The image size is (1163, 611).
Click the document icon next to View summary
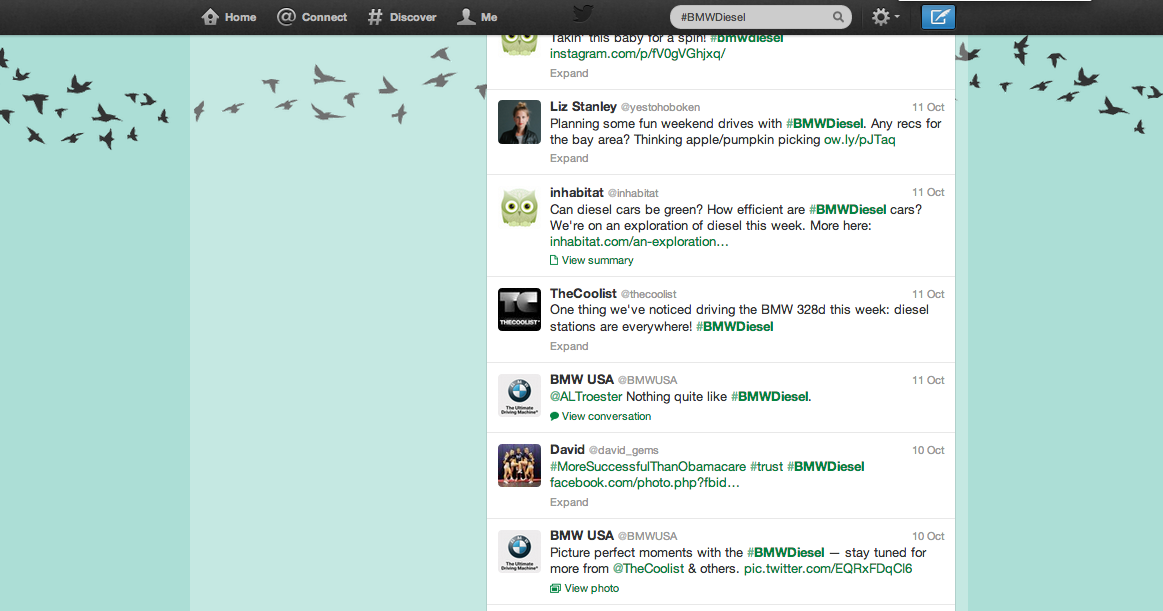pyautogui.click(x=553, y=260)
